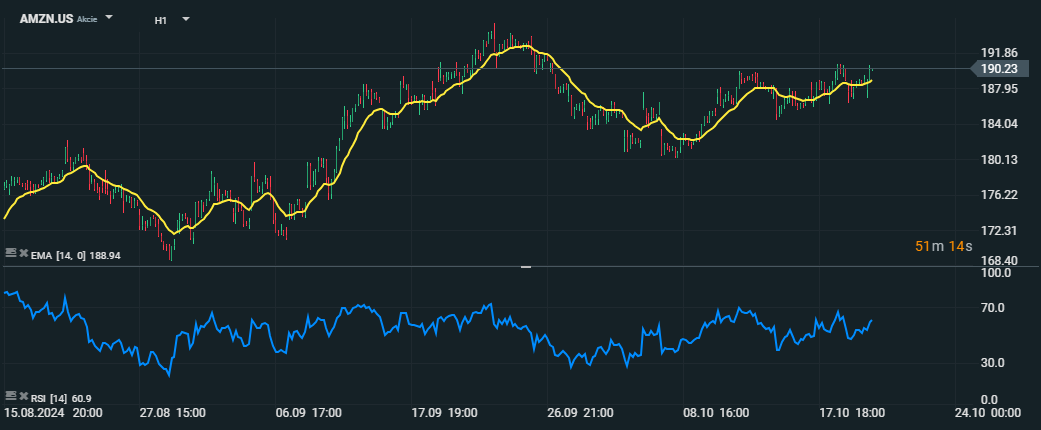Expand the AMZN.US symbol dropdown arrow
This screenshot has width=1041, height=430.
click(x=109, y=18)
